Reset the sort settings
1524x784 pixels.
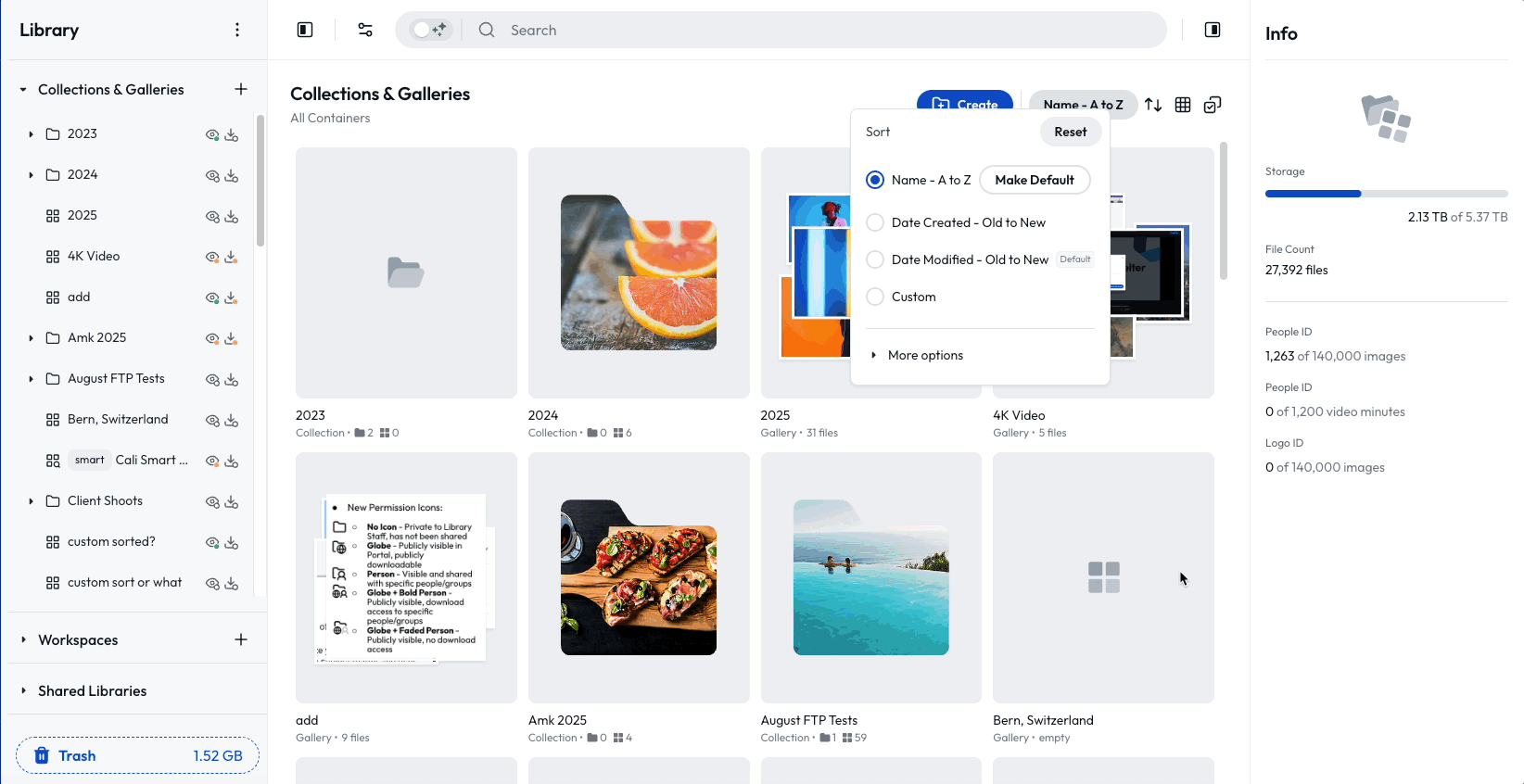pyautogui.click(x=1071, y=132)
